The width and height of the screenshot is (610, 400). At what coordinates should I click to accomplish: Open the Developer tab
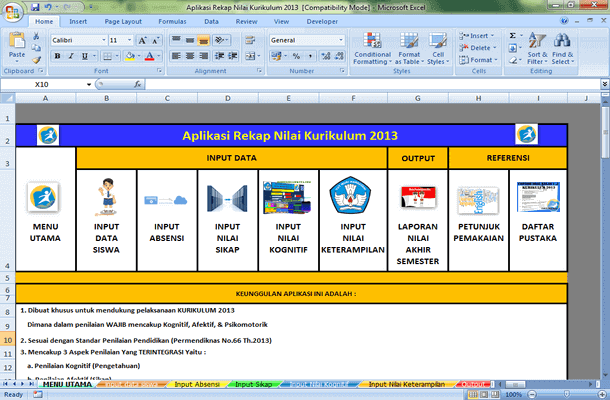(x=322, y=21)
